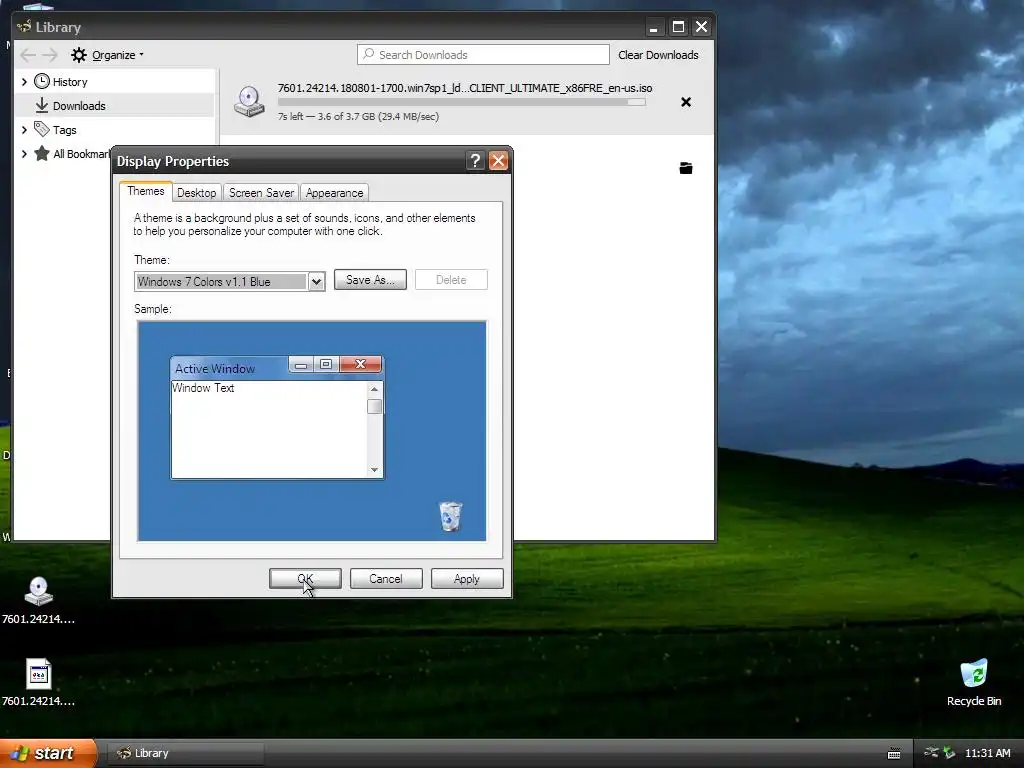Screen dimensions: 1024x768
Task: Switch to the Appearance tab
Action: 334,193
